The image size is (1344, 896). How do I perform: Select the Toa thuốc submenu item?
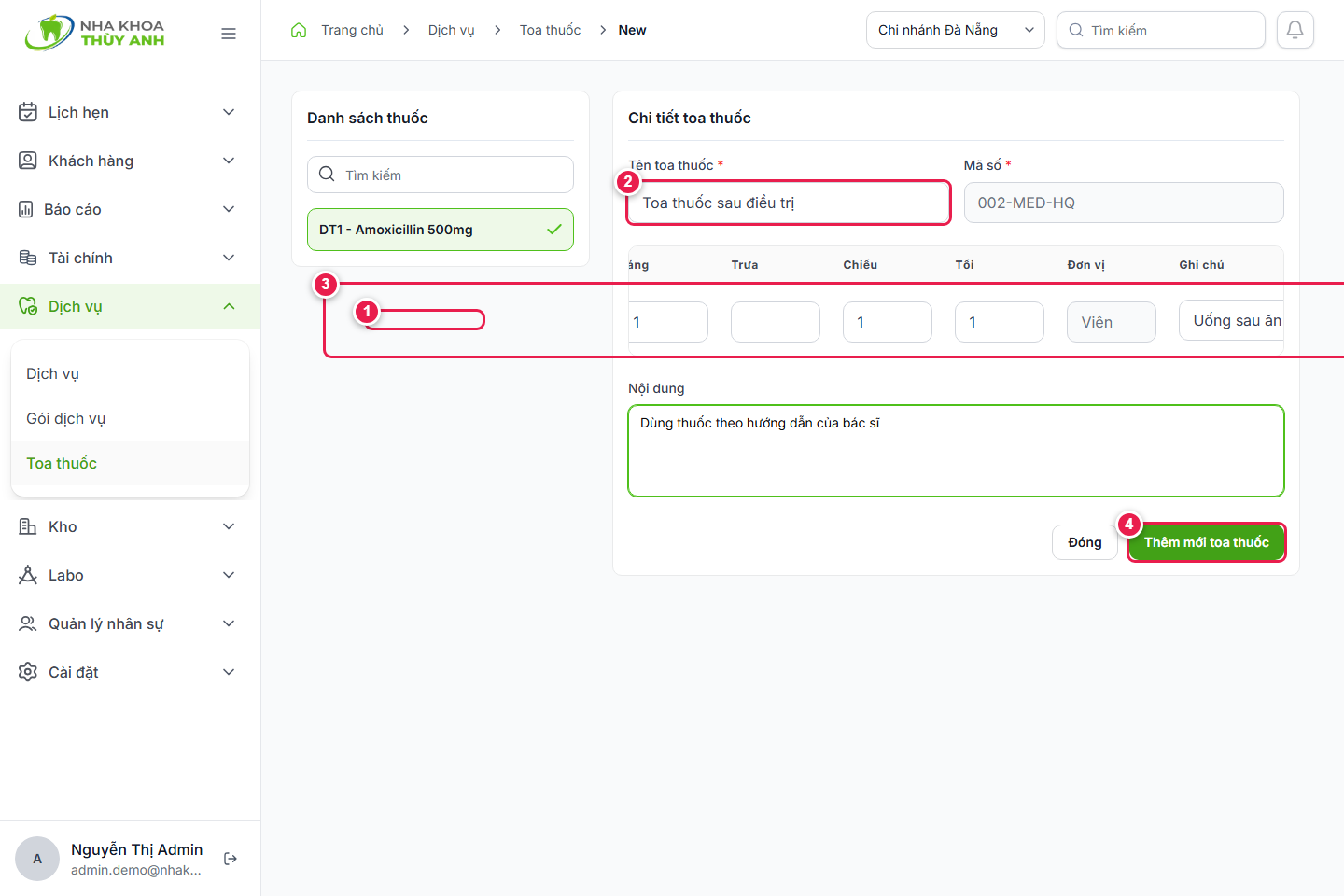pyautogui.click(x=131, y=463)
